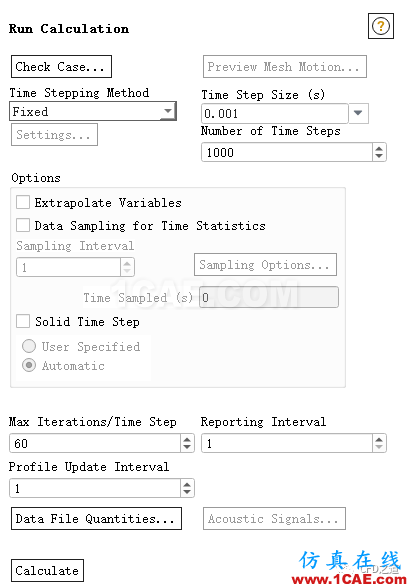Image resolution: width=411 pixels, height=587 pixels.
Task: Increase Max Iterations/Time Step with up arrow
Action: [x=187, y=439]
